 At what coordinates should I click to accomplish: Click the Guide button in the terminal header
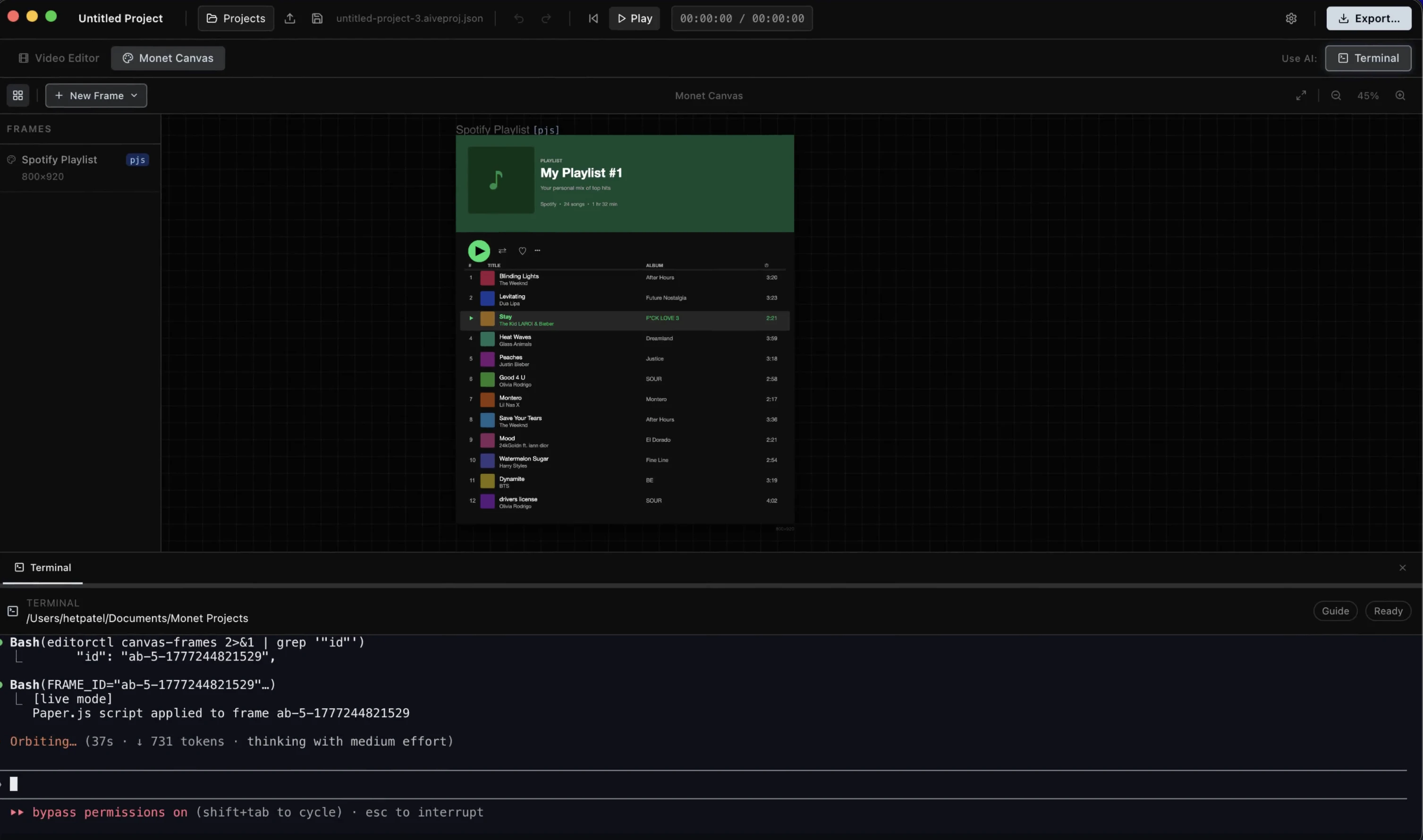point(1335,611)
